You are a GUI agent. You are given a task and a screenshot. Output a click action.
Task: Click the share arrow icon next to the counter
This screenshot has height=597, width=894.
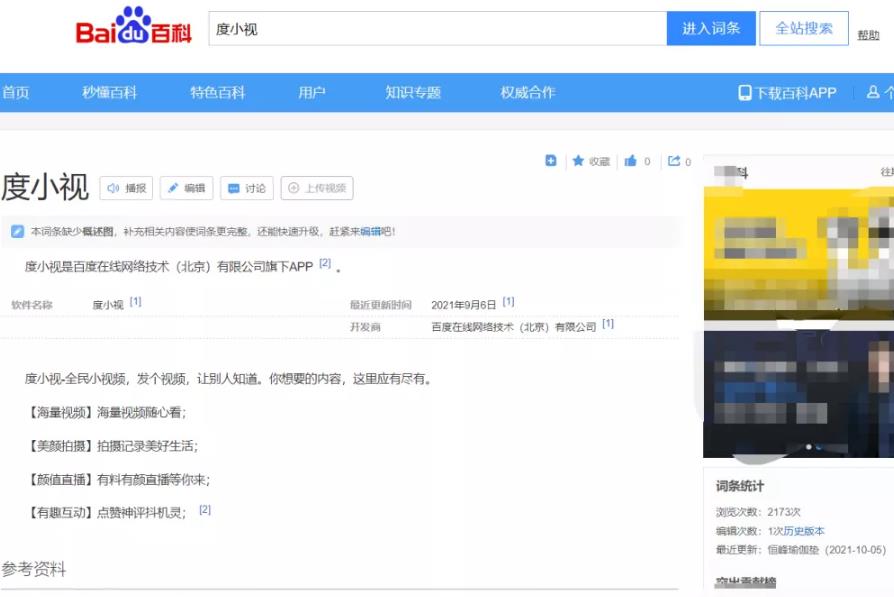[x=673, y=160]
